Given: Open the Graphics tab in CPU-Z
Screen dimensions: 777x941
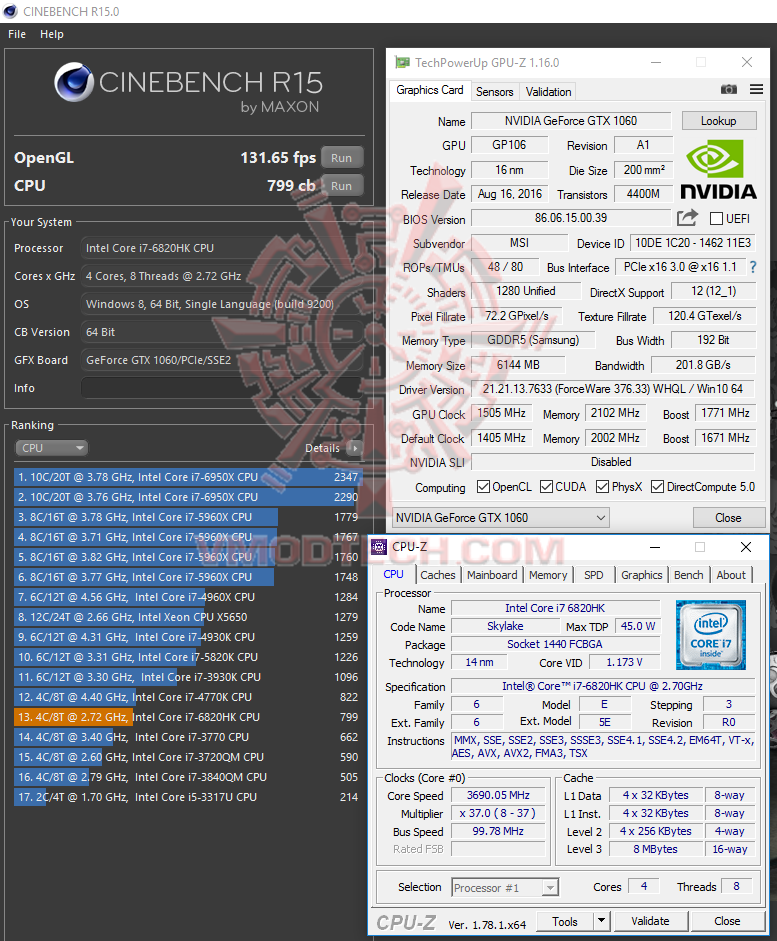Looking at the screenshot, I should pyautogui.click(x=641, y=575).
